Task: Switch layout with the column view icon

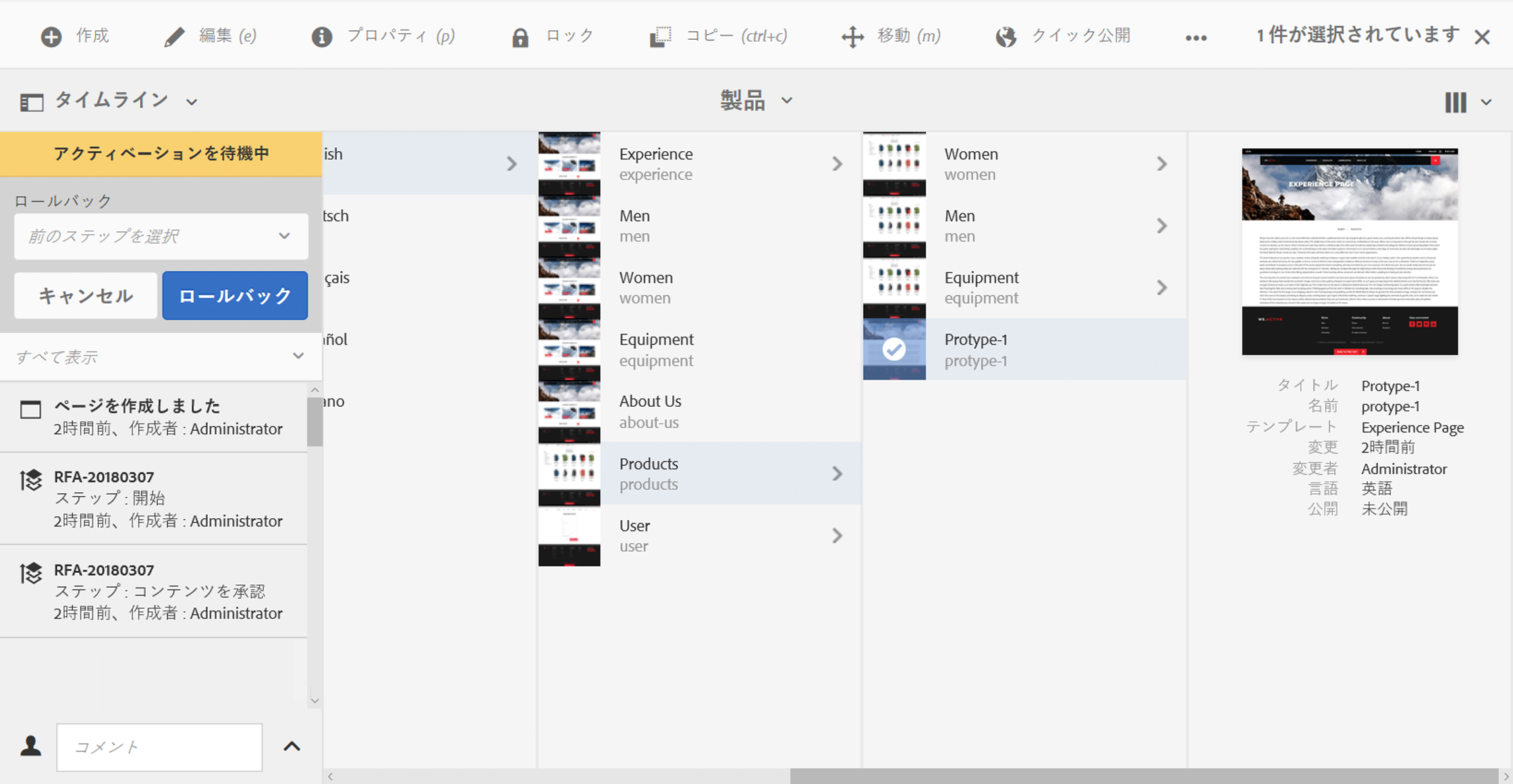Action: click(1456, 103)
